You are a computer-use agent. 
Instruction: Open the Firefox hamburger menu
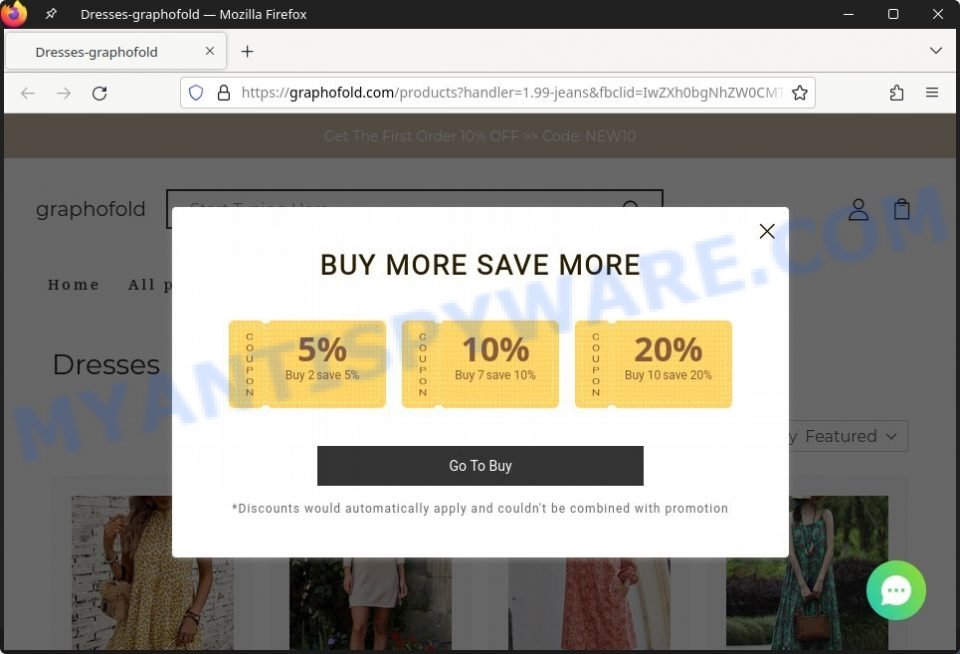pyautogui.click(x=932, y=93)
